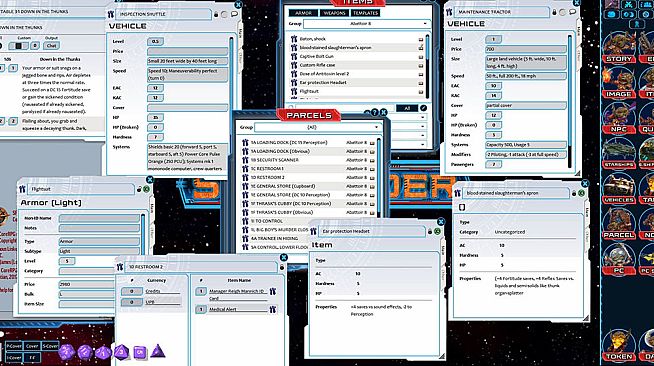654x366 pixels.
Task: Open speech bubble icon on Maintenance Tractor
Action: tap(572, 12)
